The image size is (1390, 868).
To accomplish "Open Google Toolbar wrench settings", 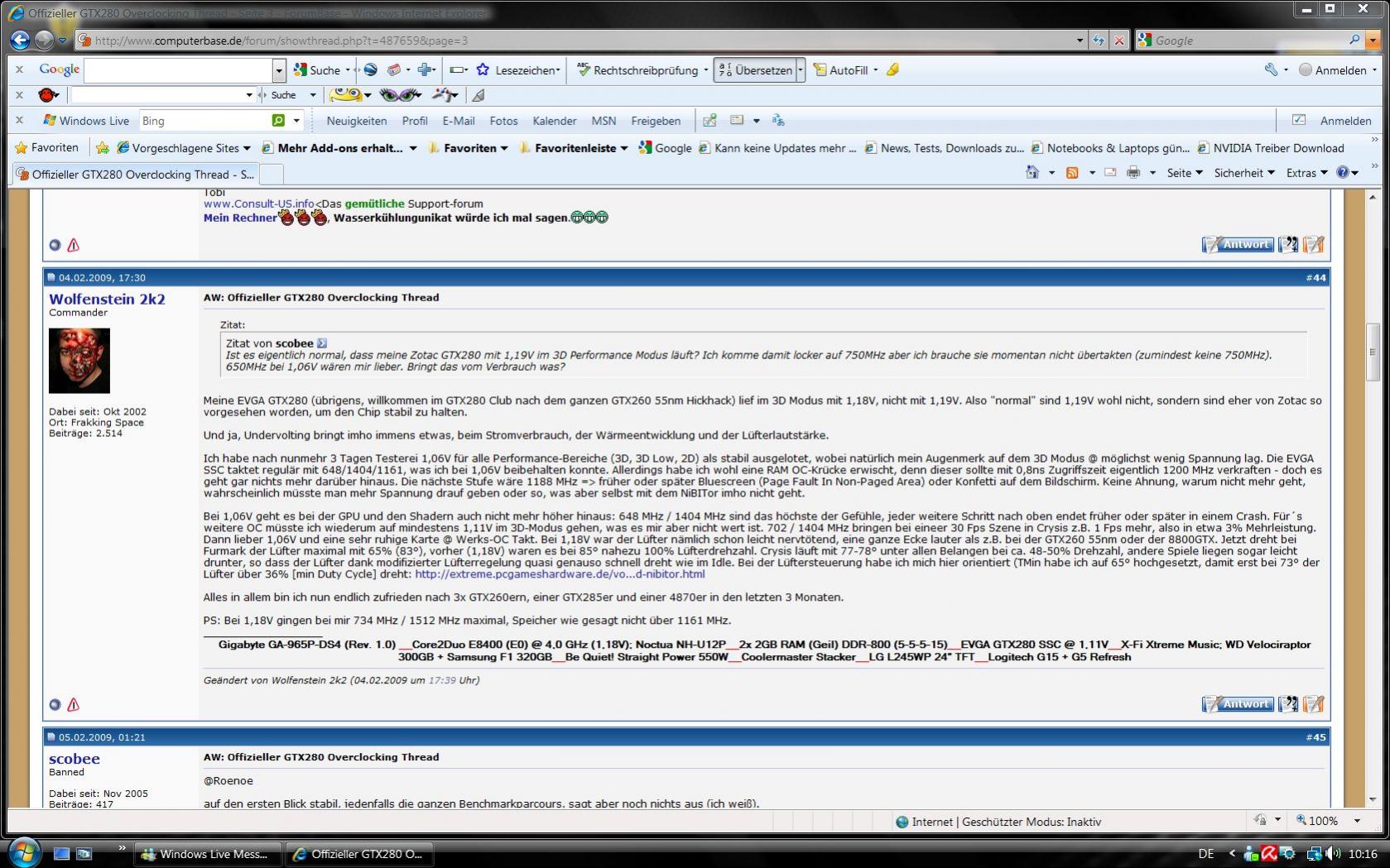I will pos(1271,70).
